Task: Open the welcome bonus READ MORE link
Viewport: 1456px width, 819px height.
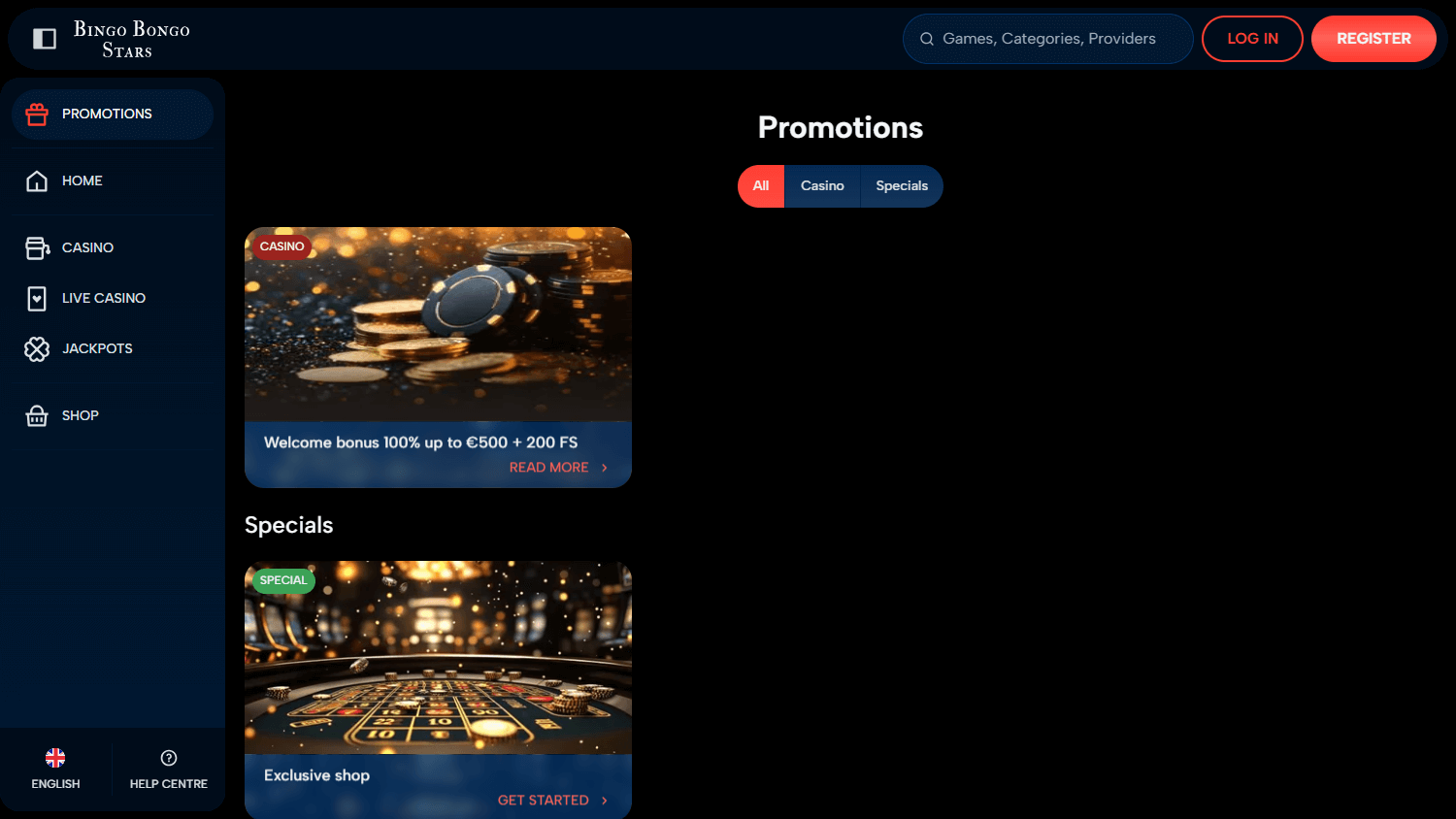Action: (549, 467)
